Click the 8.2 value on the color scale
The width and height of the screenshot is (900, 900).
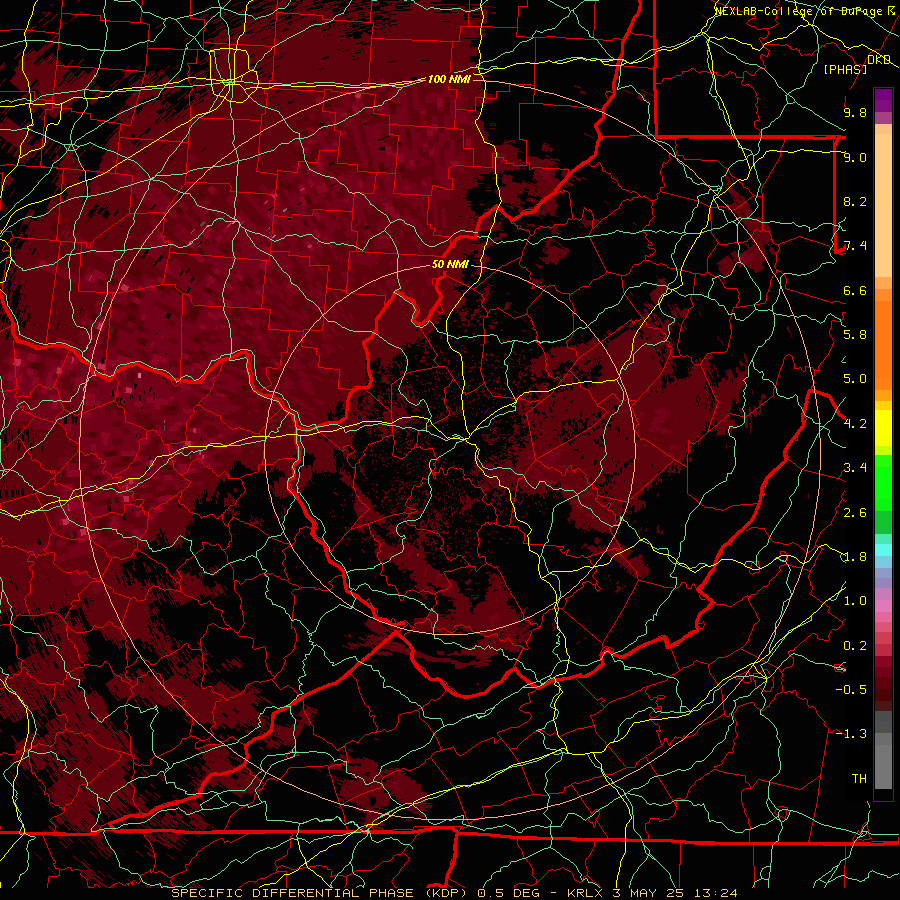coord(855,201)
